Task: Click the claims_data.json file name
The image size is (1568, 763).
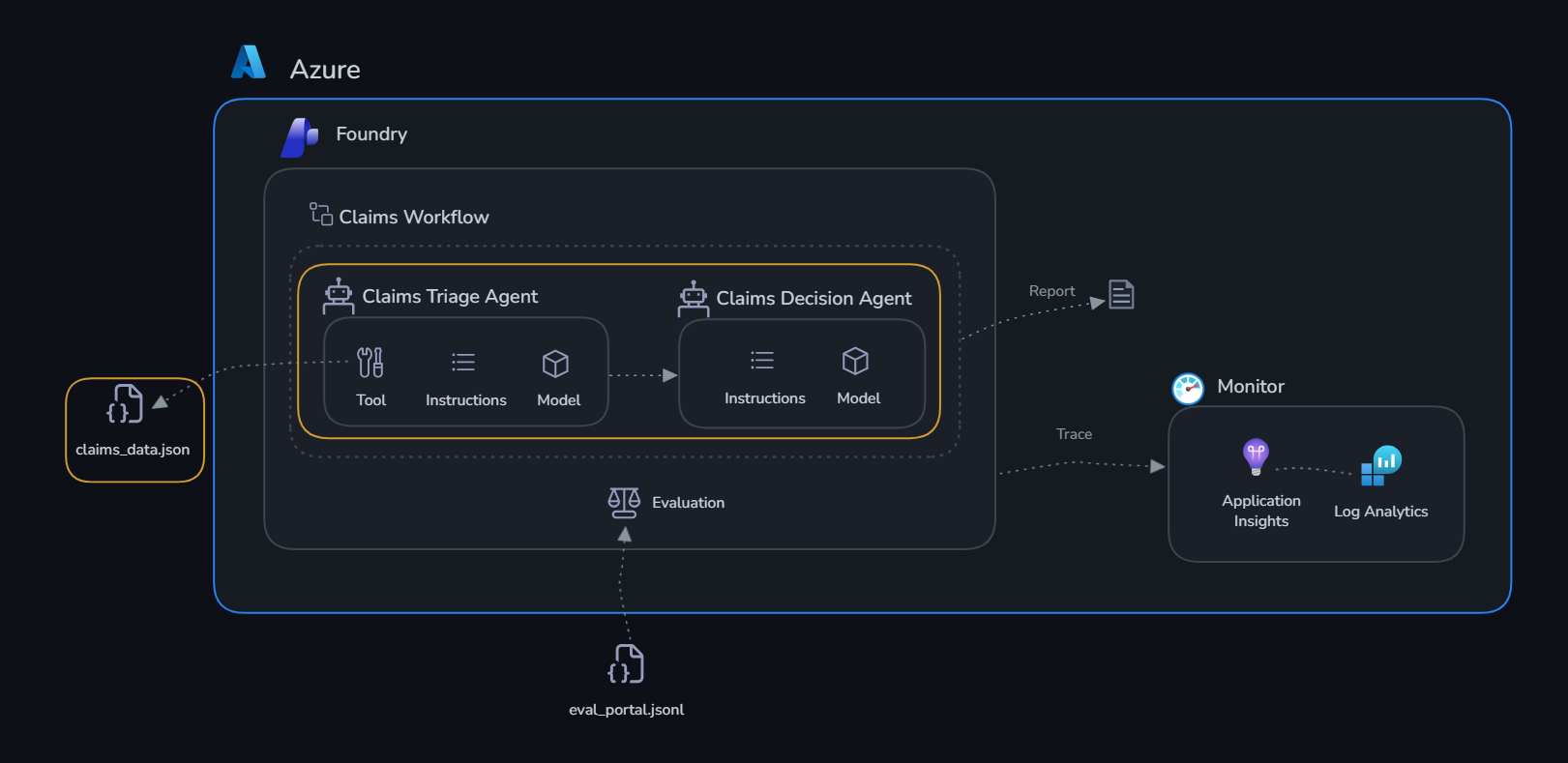Action: [x=133, y=450]
